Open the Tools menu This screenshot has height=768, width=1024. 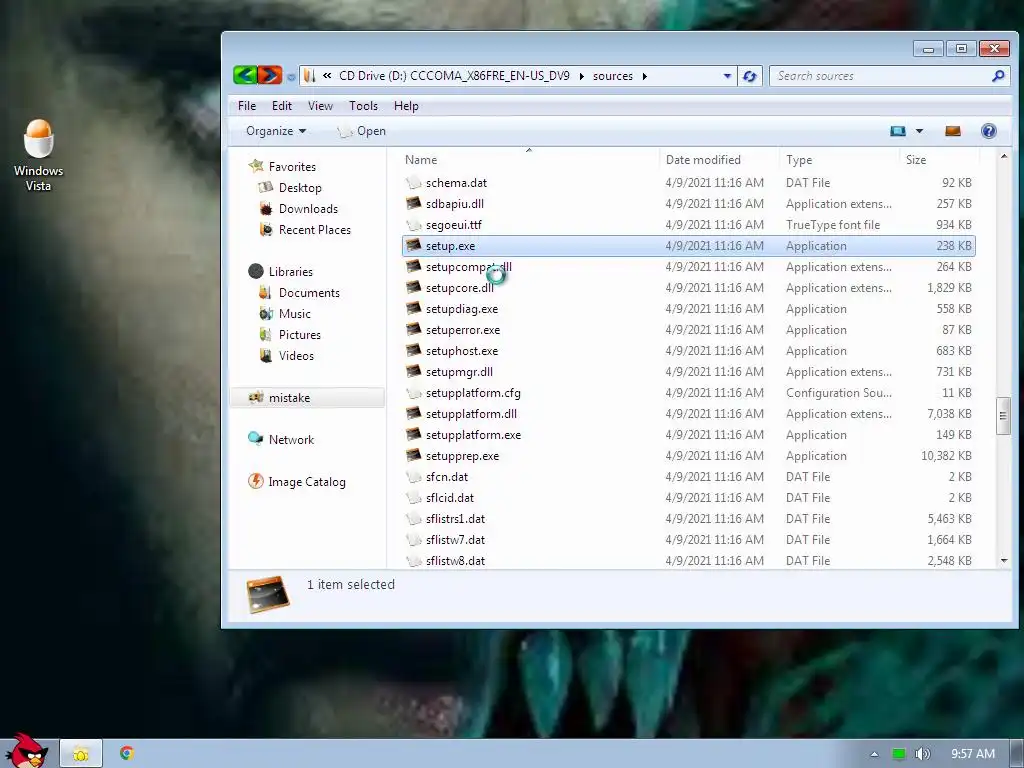coord(363,106)
